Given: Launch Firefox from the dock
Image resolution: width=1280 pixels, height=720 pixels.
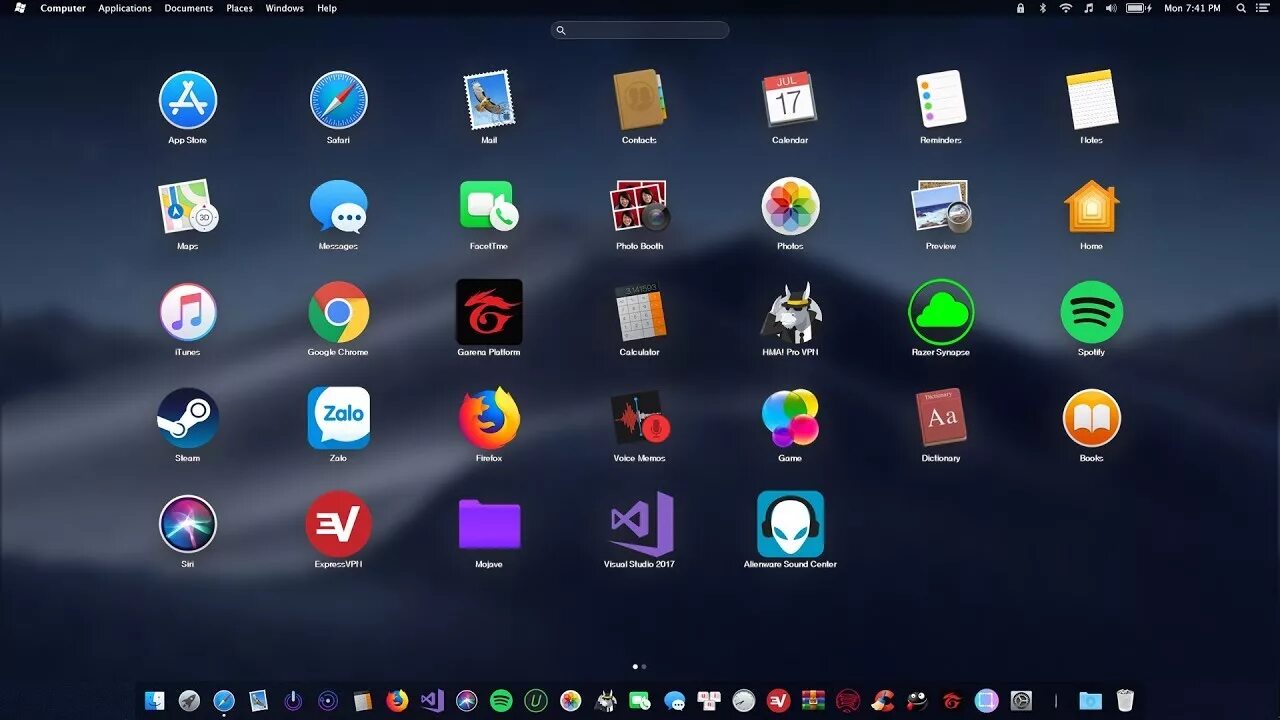Looking at the screenshot, I should [x=396, y=700].
